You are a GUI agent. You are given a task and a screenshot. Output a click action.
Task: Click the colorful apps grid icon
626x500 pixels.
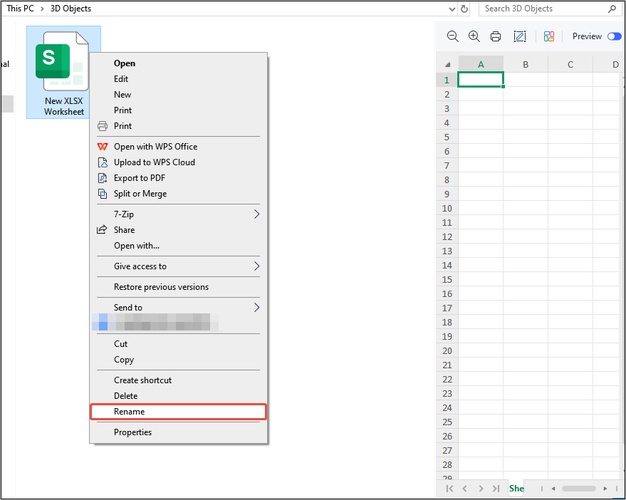[x=549, y=36]
